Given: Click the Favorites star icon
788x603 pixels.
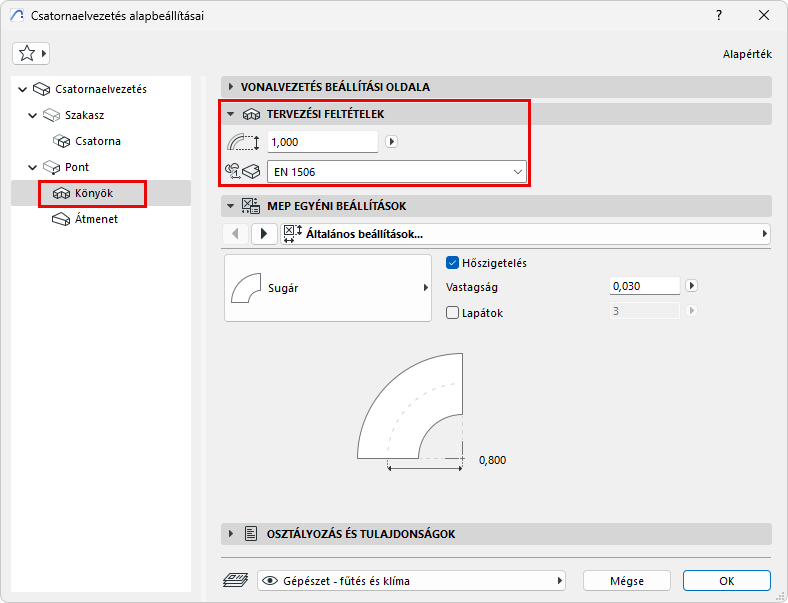Looking at the screenshot, I should pos(27,54).
